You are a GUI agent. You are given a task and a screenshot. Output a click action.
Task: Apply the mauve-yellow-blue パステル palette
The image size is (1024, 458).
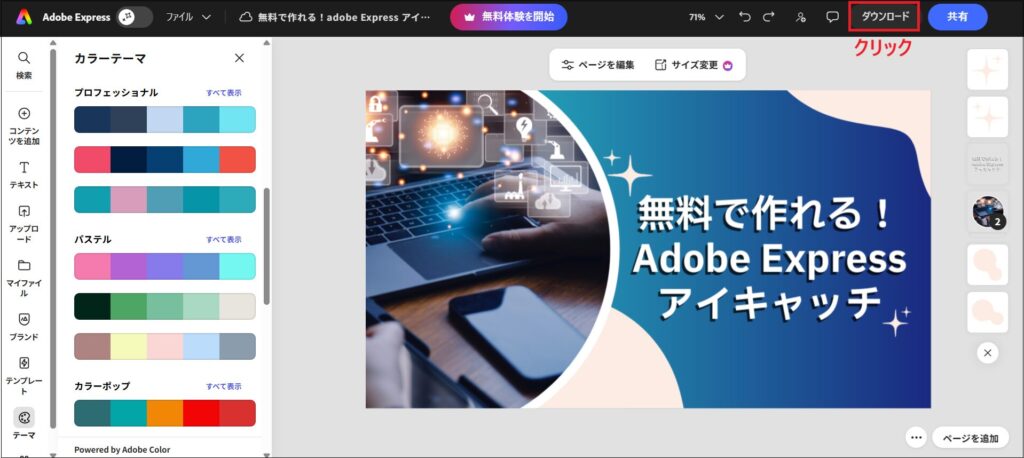165,346
